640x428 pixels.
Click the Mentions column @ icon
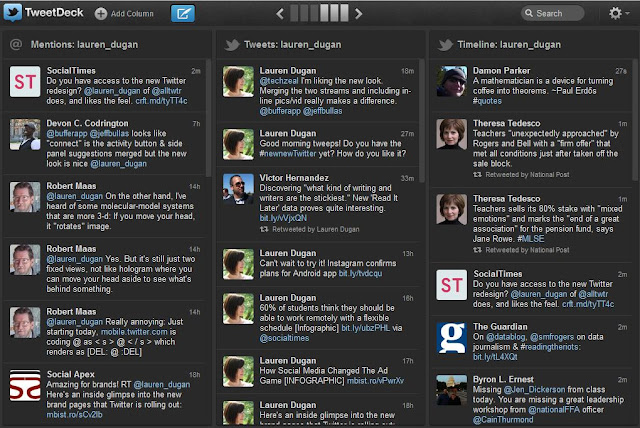16,44
